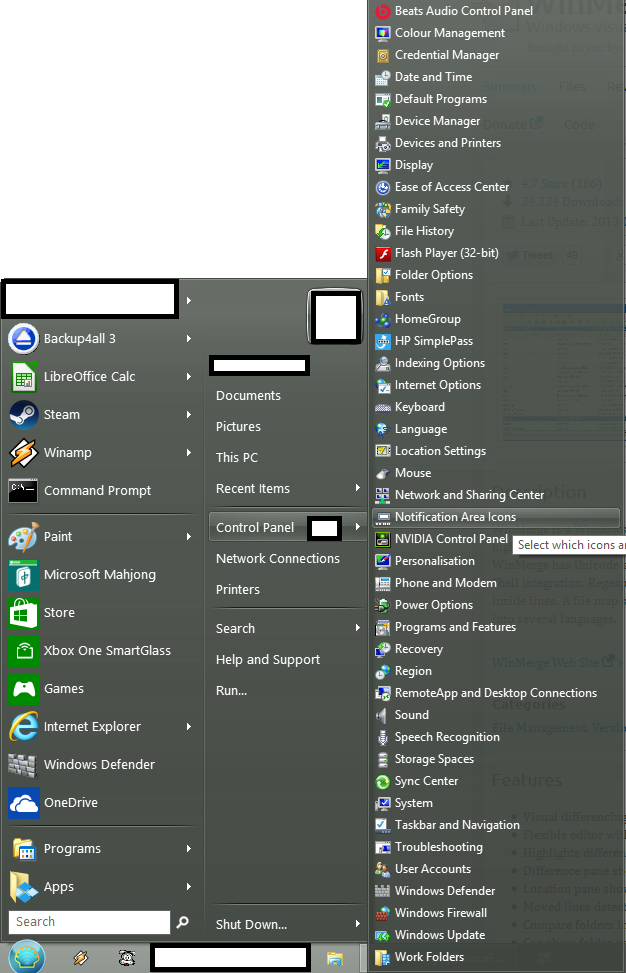
Task: Open This PC entry
Action: click(236, 458)
